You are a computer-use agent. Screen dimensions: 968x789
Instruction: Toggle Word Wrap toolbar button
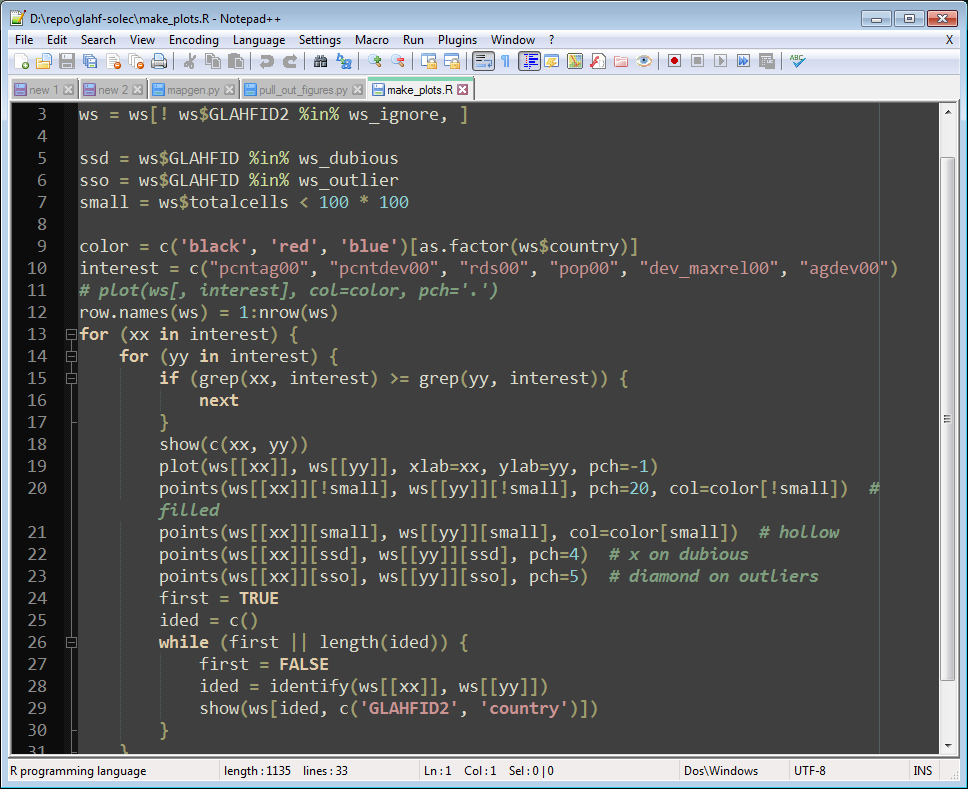pos(483,62)
